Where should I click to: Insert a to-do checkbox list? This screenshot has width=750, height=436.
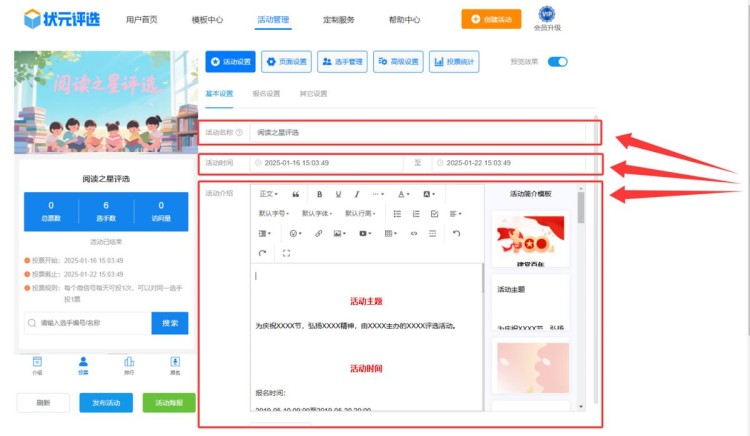tap(434, 213)
